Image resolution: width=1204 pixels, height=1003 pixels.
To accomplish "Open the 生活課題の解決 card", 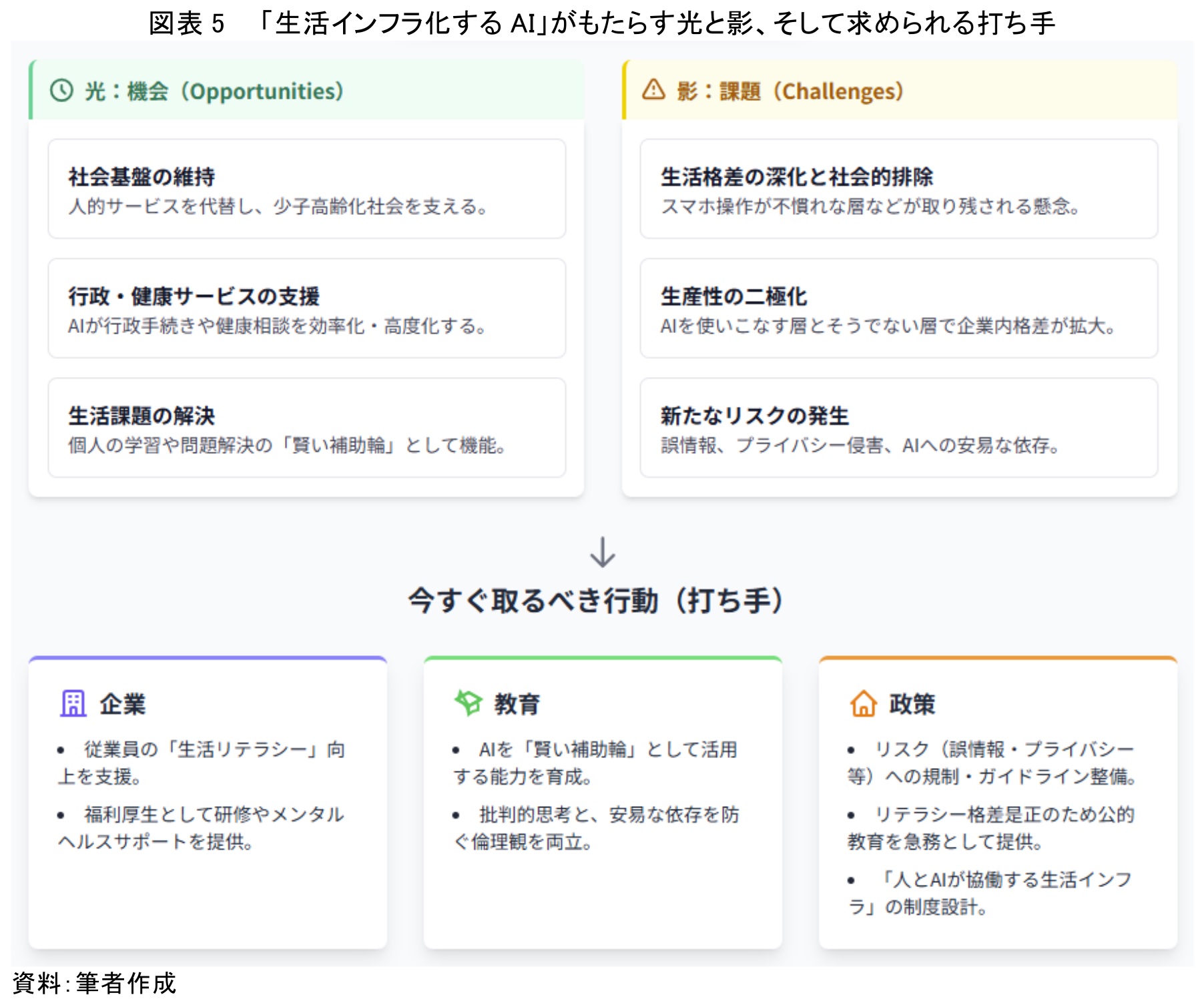I will click(306, 428).
